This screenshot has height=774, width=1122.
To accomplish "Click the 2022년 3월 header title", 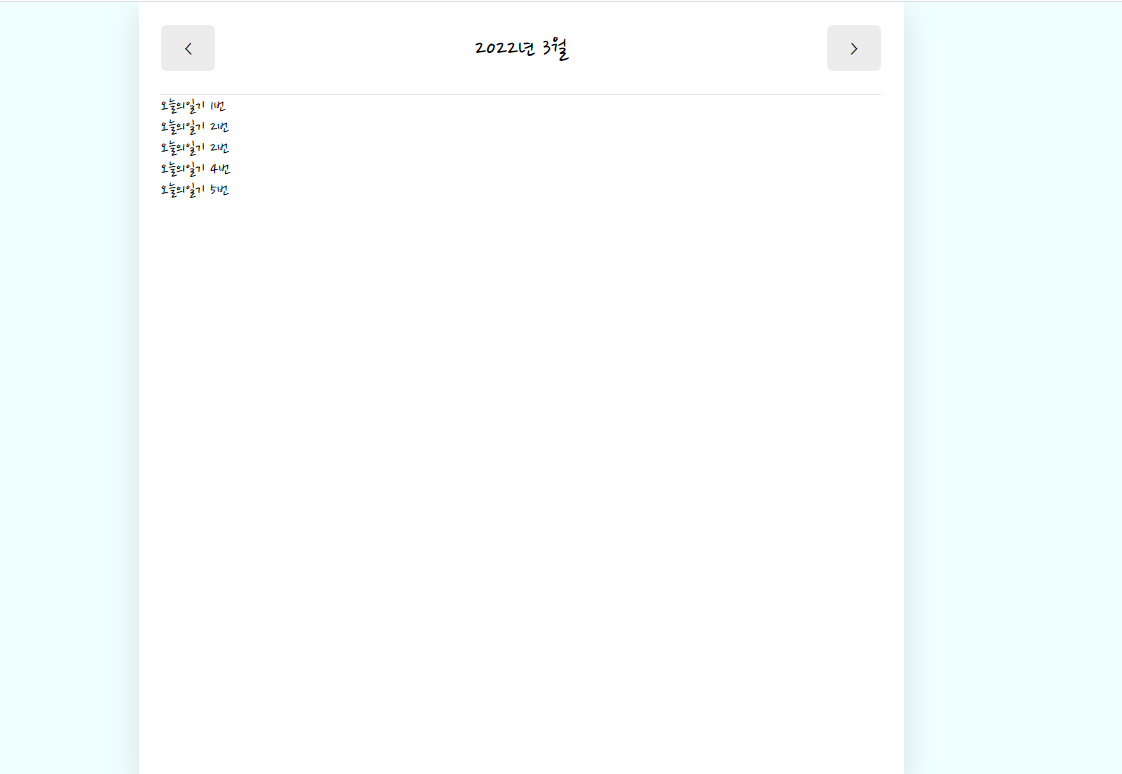I will click(521, 49).
